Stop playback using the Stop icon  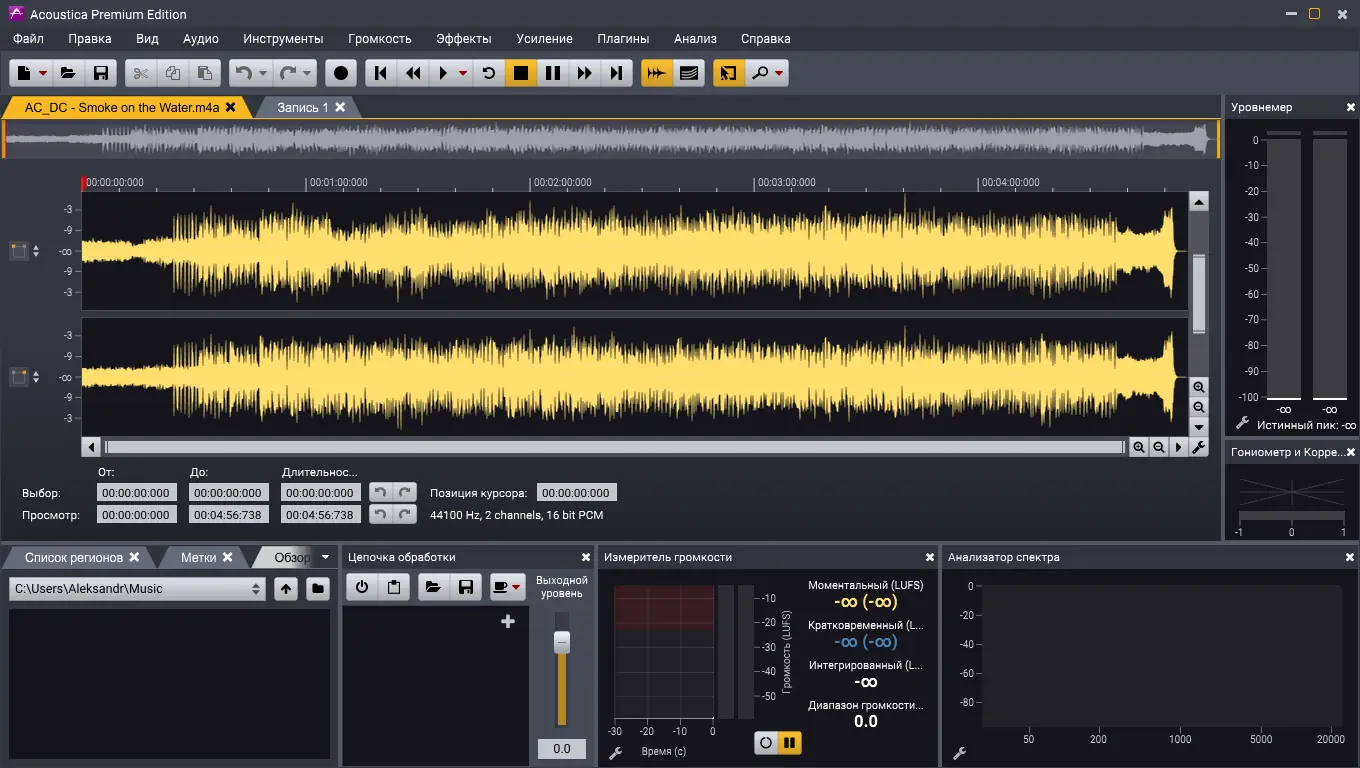pos(521,72)
